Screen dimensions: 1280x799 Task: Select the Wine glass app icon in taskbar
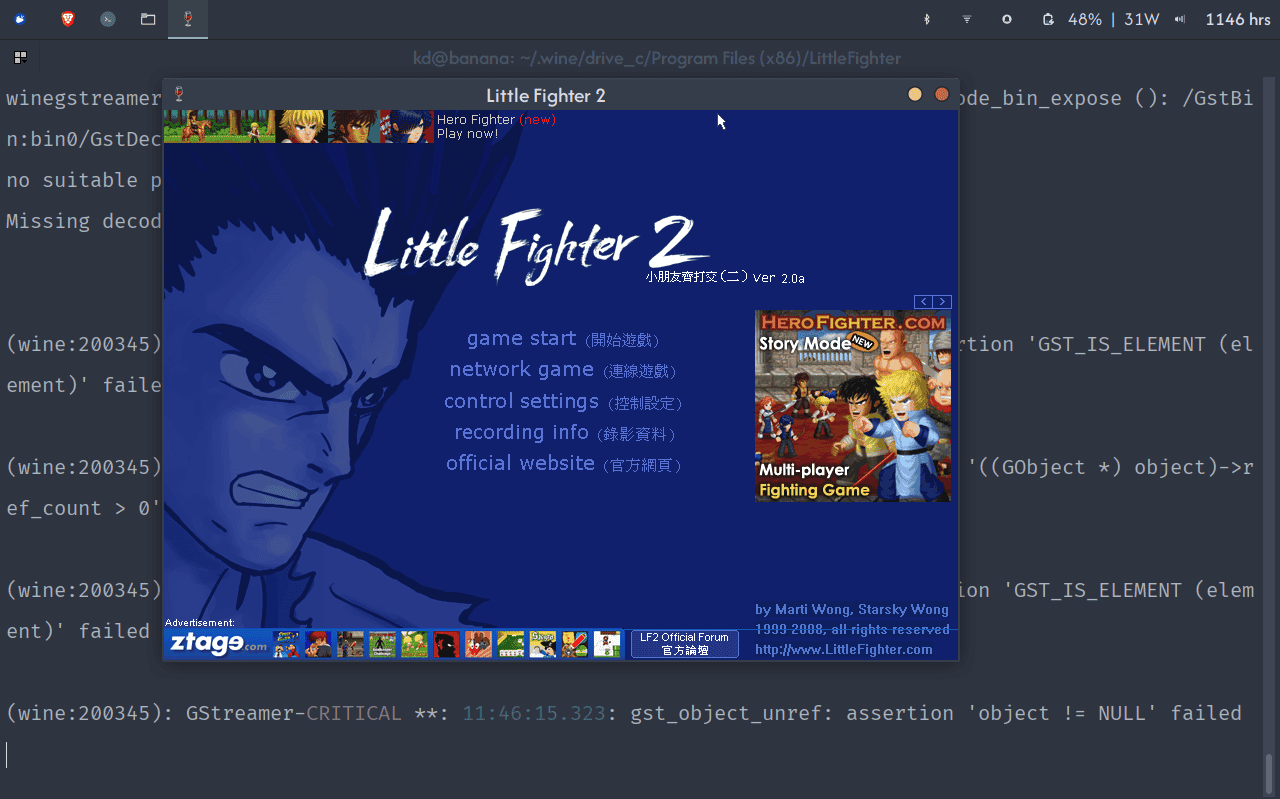(x=188, y=19)
